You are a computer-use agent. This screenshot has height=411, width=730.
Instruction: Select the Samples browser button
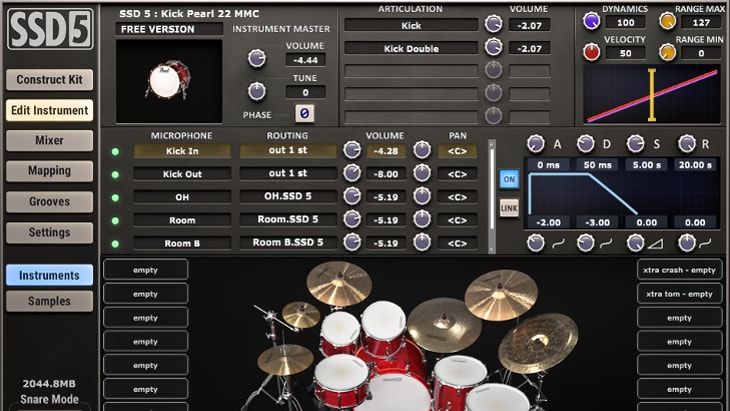49,301
